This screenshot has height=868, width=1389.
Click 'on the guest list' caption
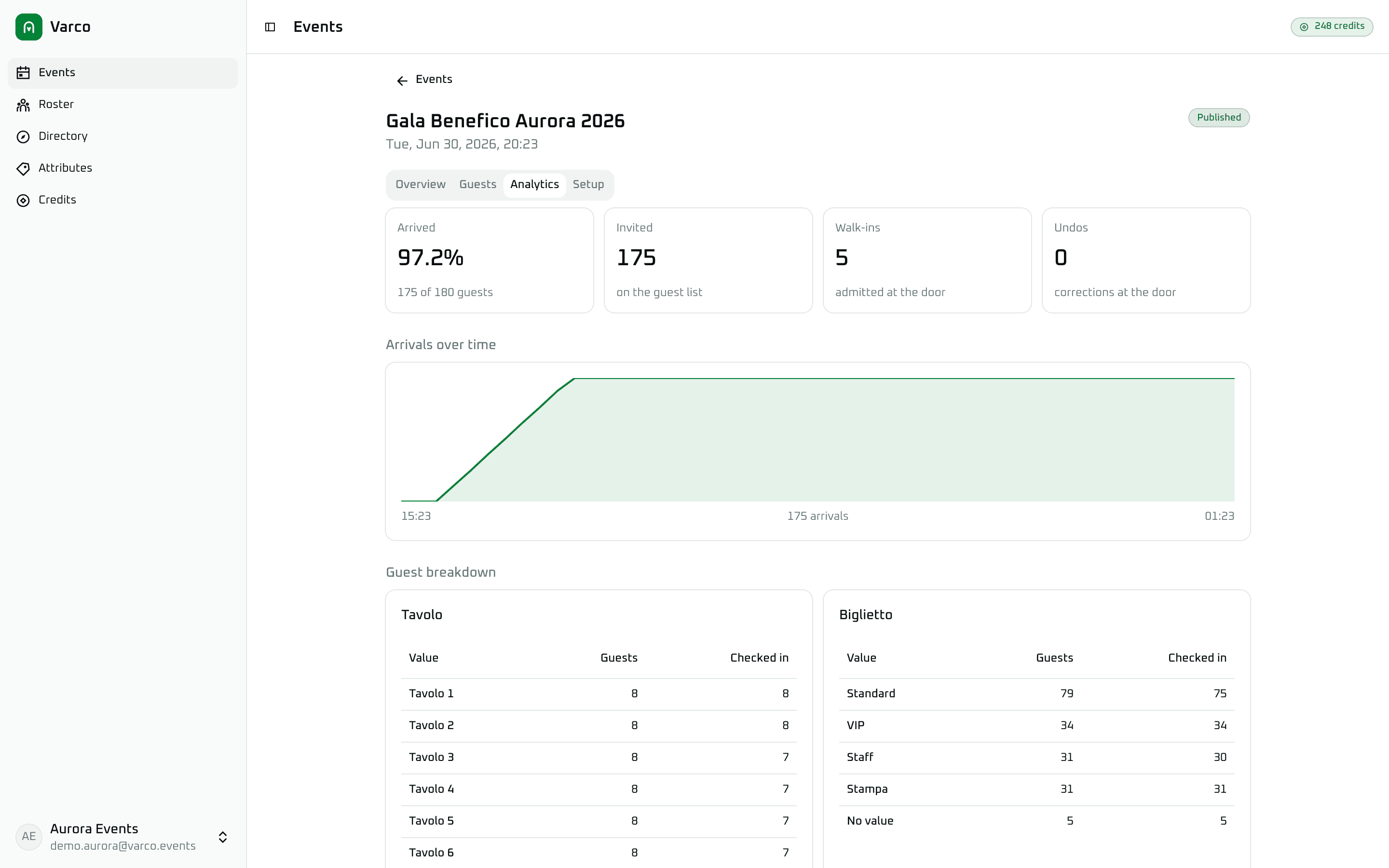pos(659,292)
